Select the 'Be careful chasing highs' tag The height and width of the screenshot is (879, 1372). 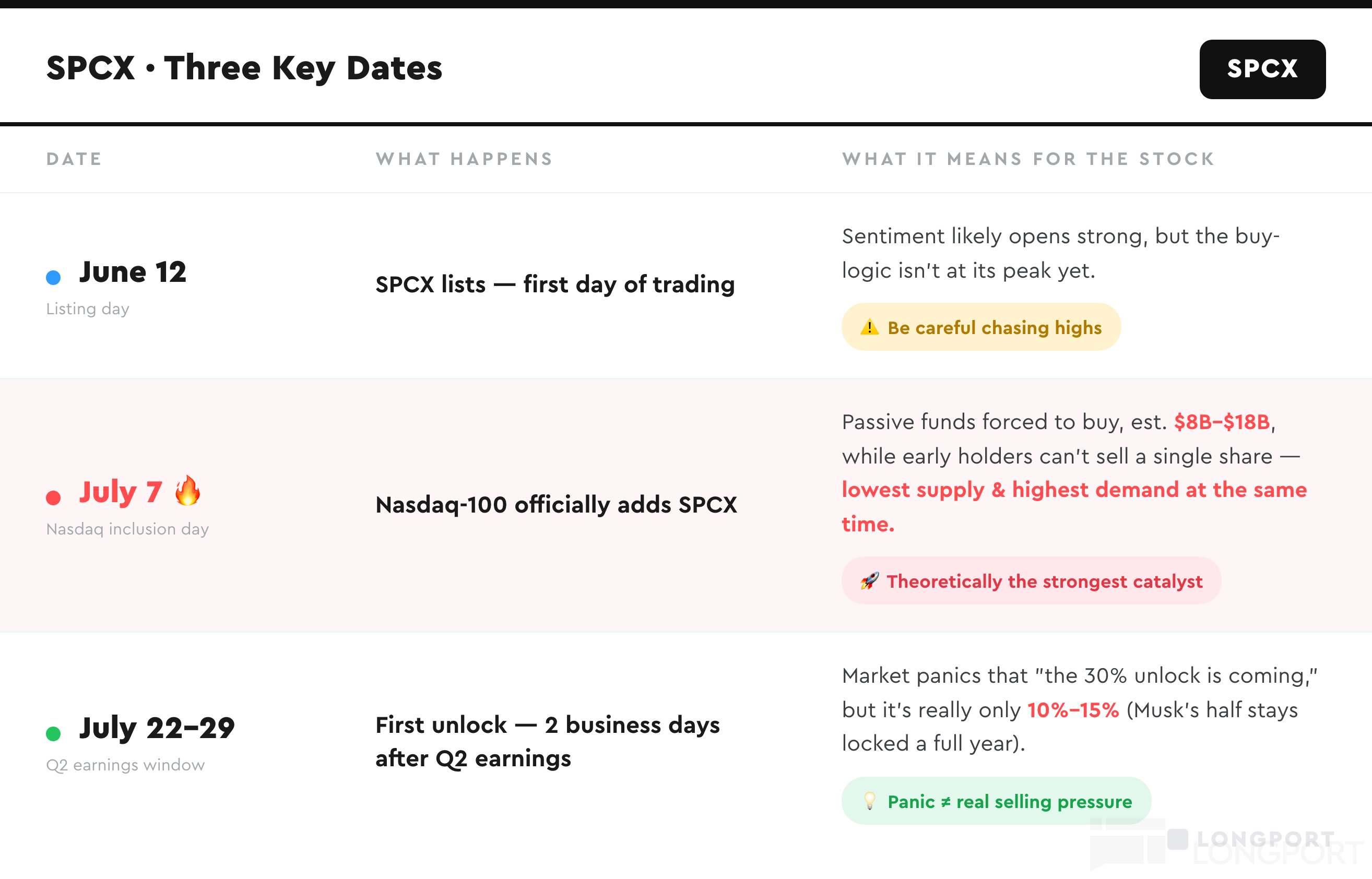tap(980, 327)
